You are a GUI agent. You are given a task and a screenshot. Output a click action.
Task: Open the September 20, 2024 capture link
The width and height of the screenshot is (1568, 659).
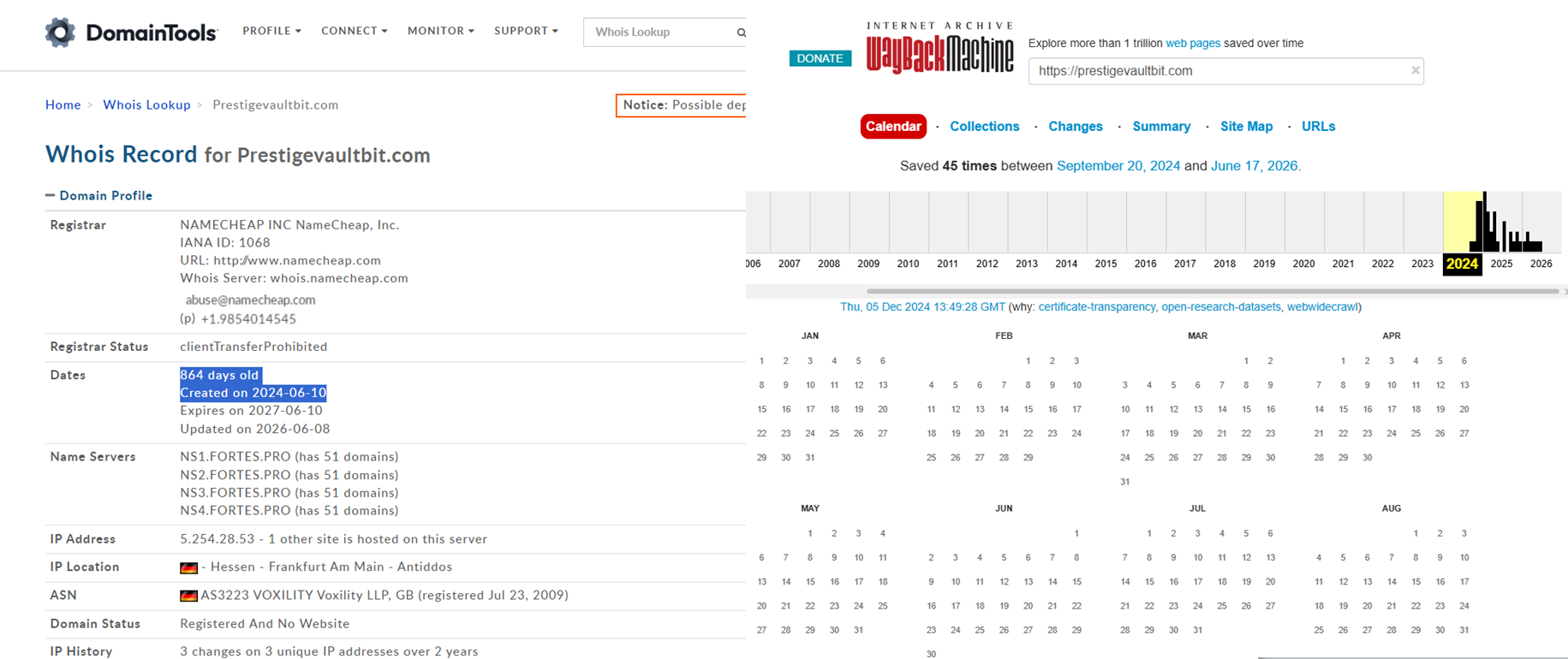1118,166
